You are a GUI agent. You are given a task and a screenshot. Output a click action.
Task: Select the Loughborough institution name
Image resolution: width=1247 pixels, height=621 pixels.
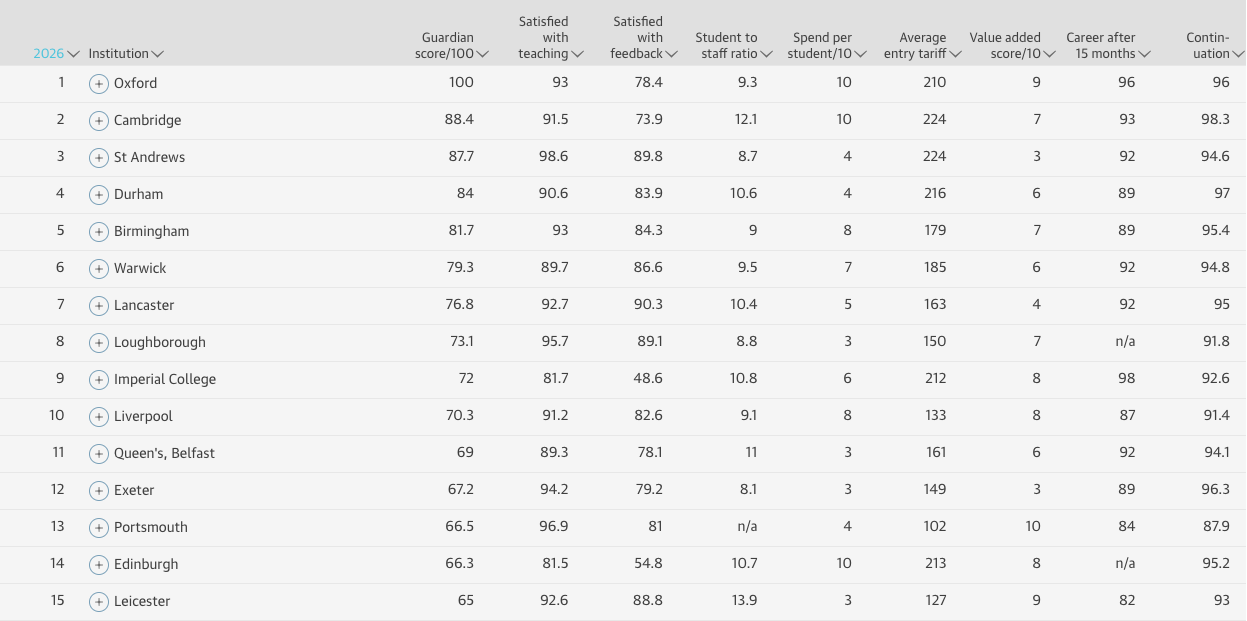click(159, 342)
